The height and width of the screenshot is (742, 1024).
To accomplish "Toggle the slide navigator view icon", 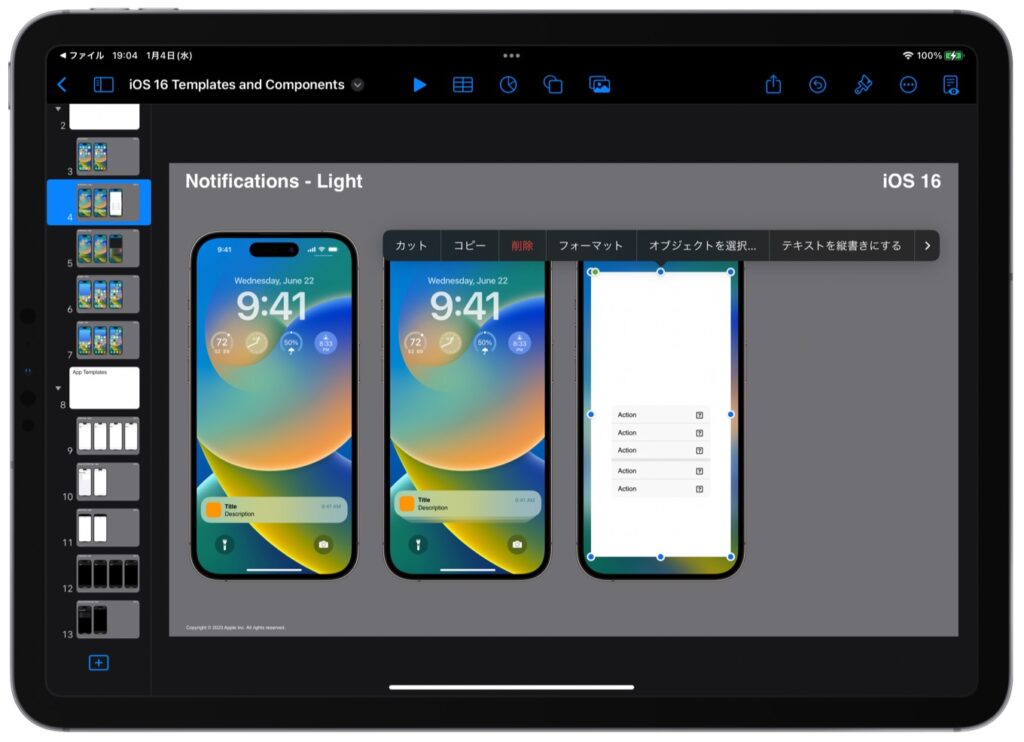I will tap(103, 85).
